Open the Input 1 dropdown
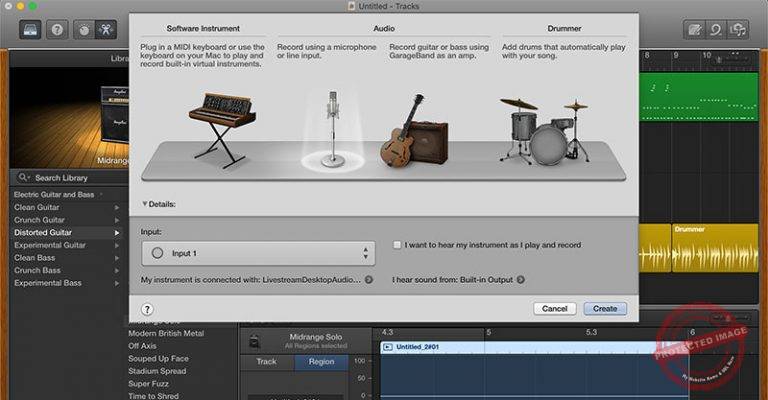Viewport: 768px width, 400px height. click(x=258, y=253)
